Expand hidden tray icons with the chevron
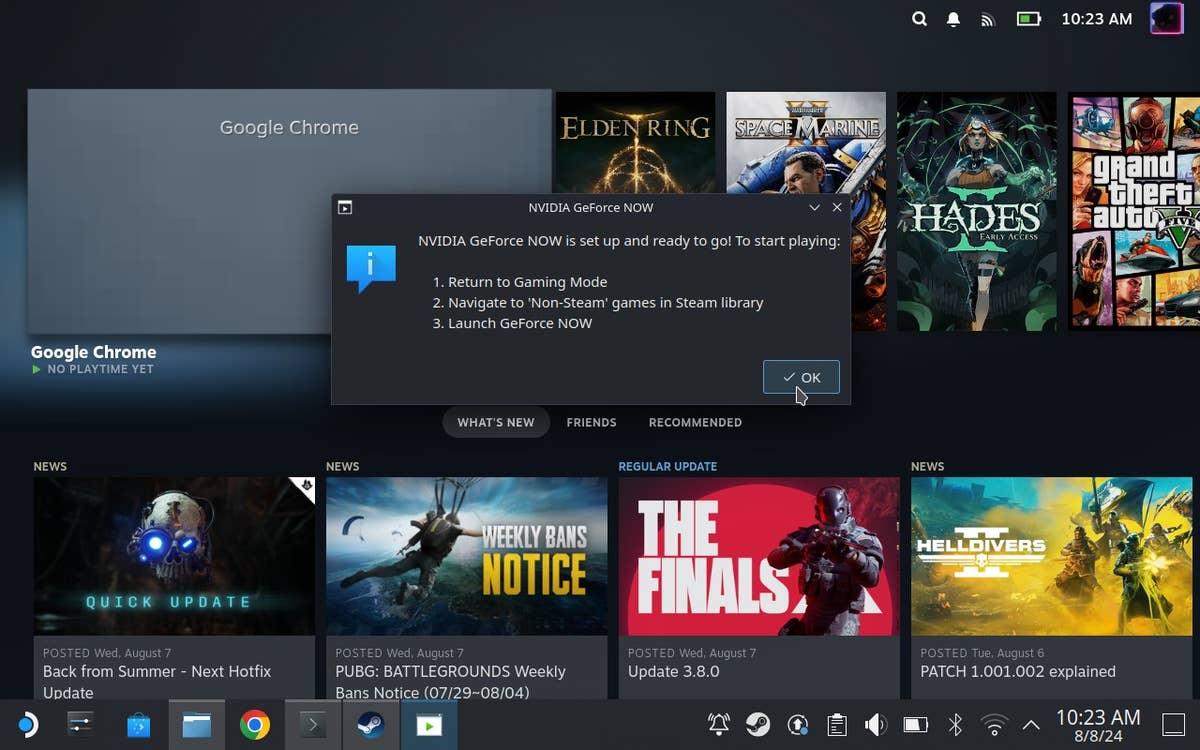 [1031, 724]
